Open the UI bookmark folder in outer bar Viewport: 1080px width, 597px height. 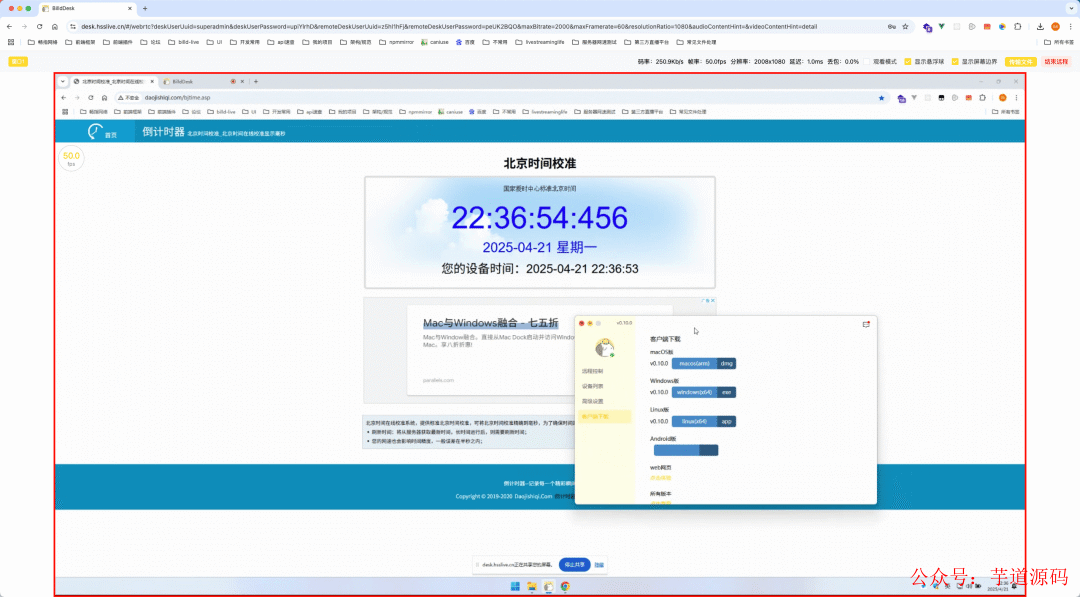[x=215, y=42]
